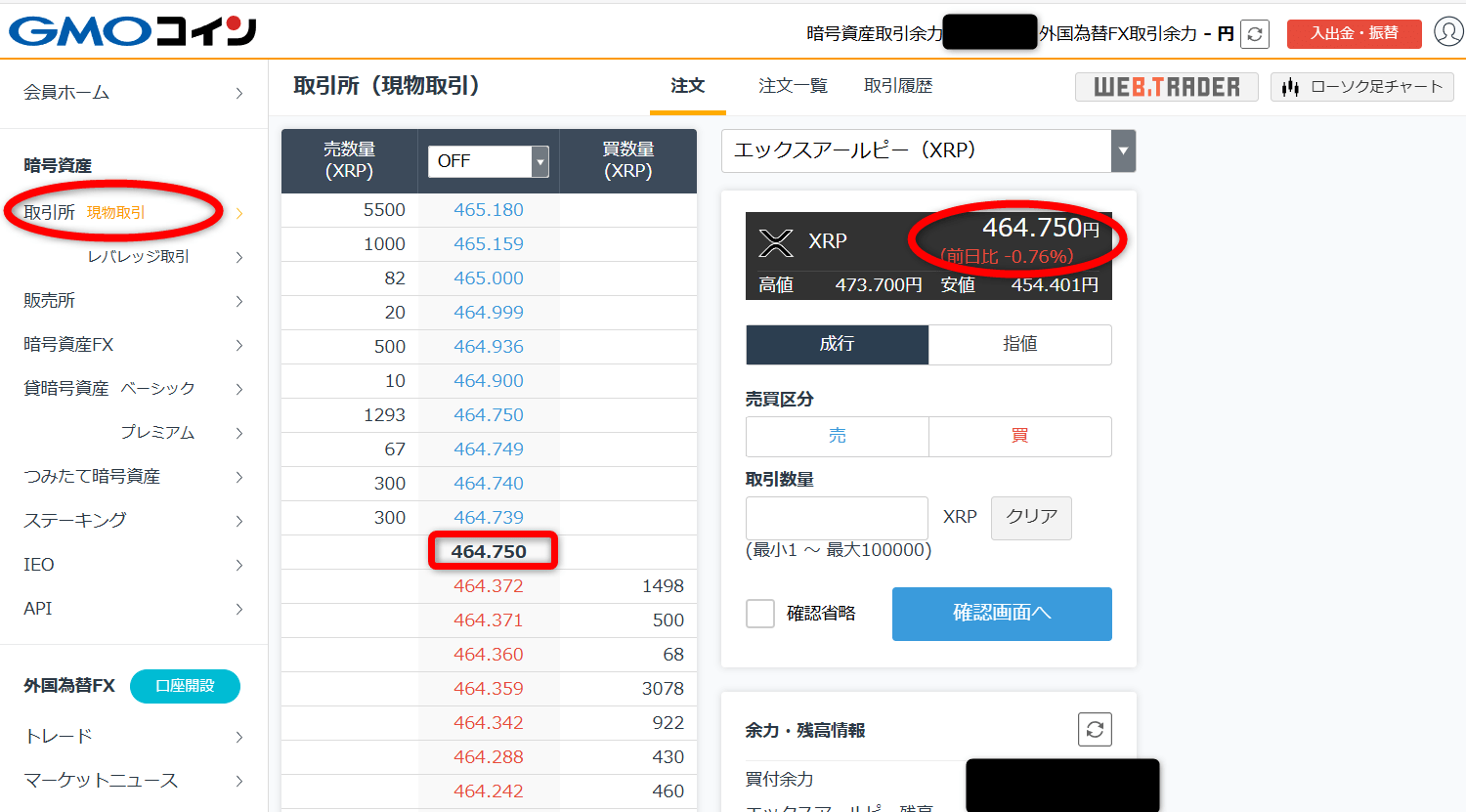Select the 指値 order type tab
This screenshot has height=812, width=1466.
coord(1020,344)
